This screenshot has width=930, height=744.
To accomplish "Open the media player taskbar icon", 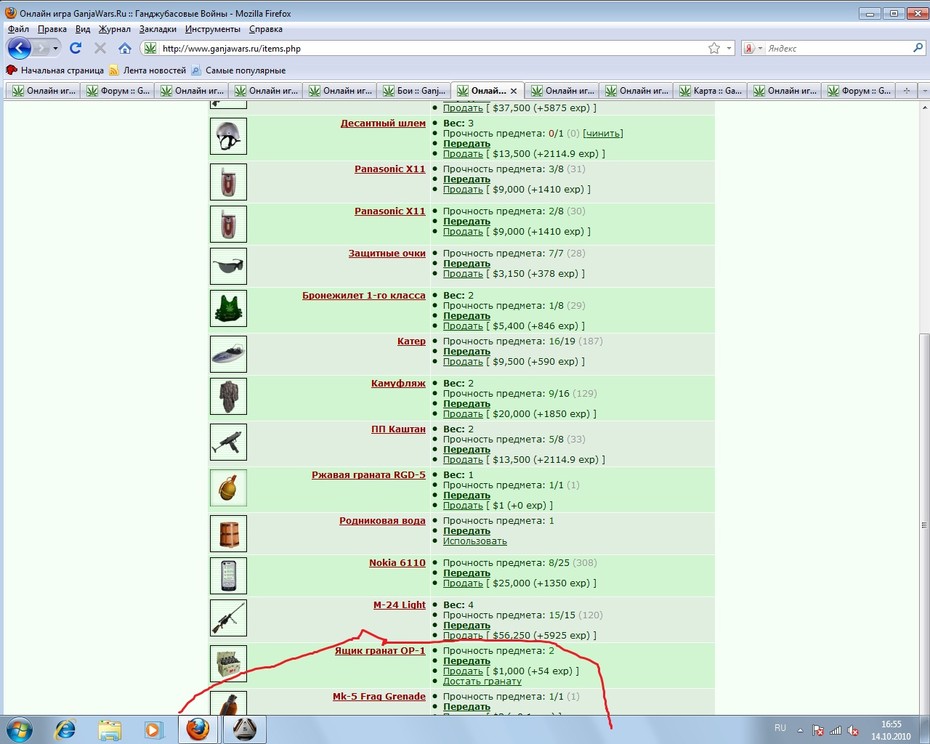I will click(x=153, y=729).
